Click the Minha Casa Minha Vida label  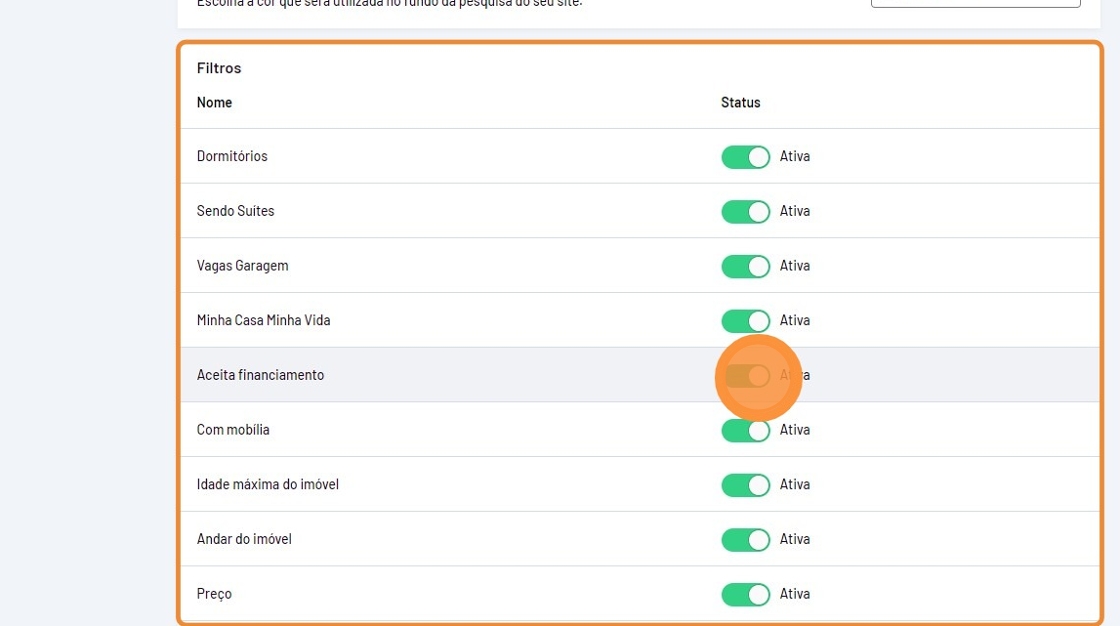[263, 321]
